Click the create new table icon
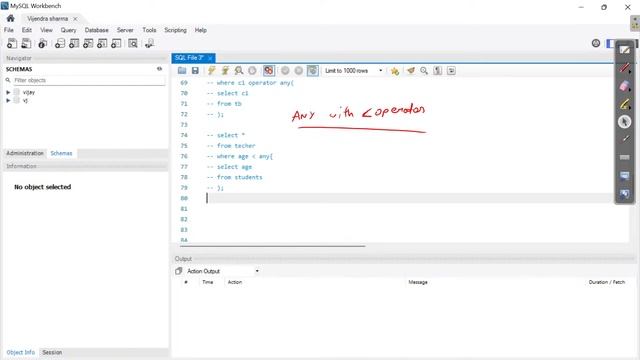The height and width of the screenshot is (360, 640). click(x=74, y=43)
